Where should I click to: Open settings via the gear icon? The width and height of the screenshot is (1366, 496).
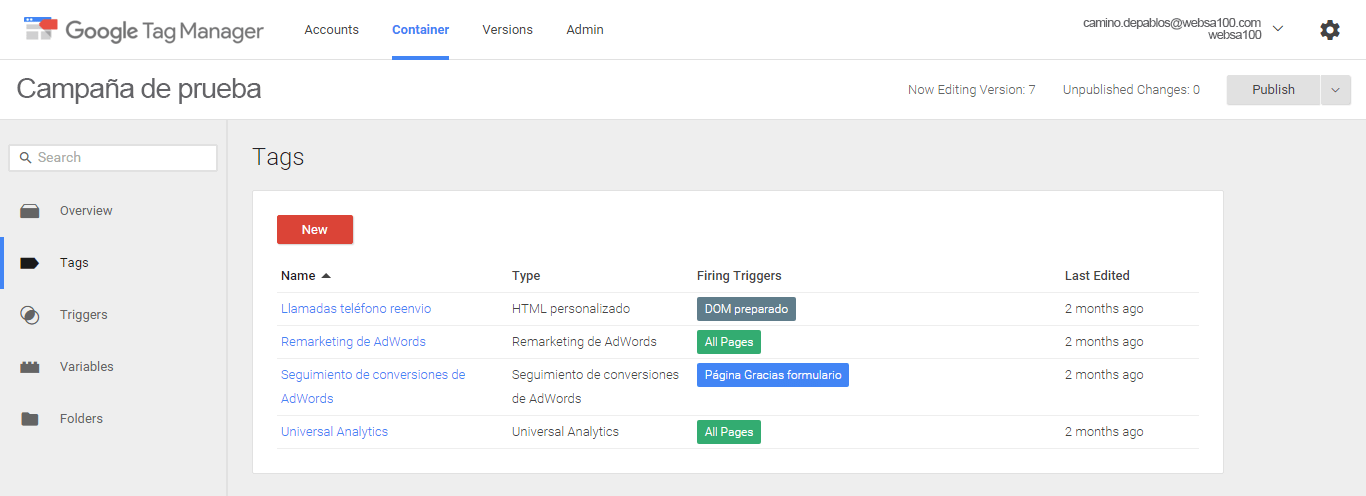pyautogui.click(x=1330, y=30)
